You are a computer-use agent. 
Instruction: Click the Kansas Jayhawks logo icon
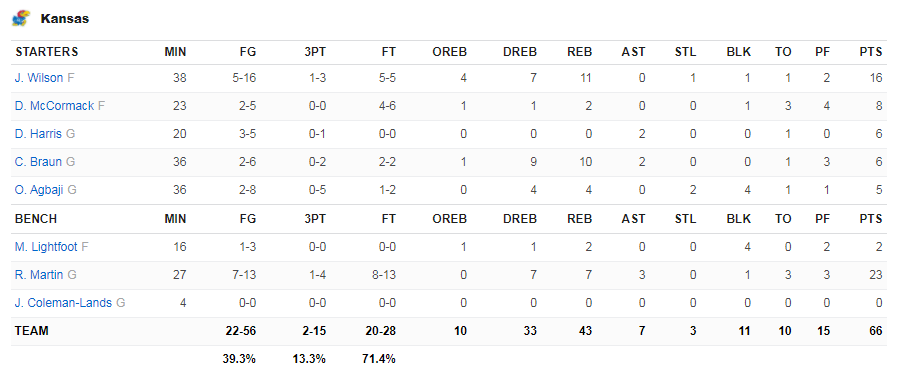[21, 18]
